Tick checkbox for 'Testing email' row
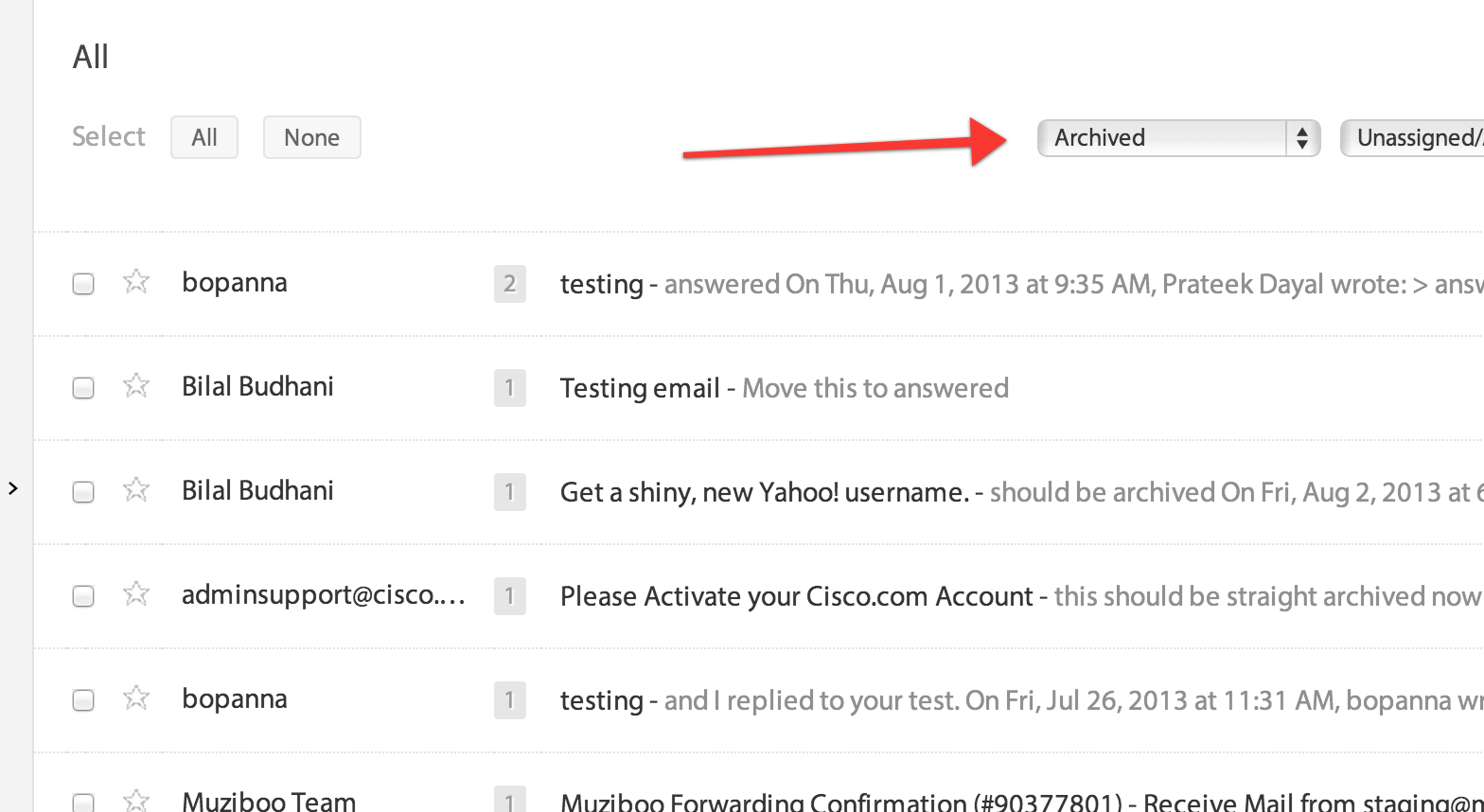 (83, 388)
